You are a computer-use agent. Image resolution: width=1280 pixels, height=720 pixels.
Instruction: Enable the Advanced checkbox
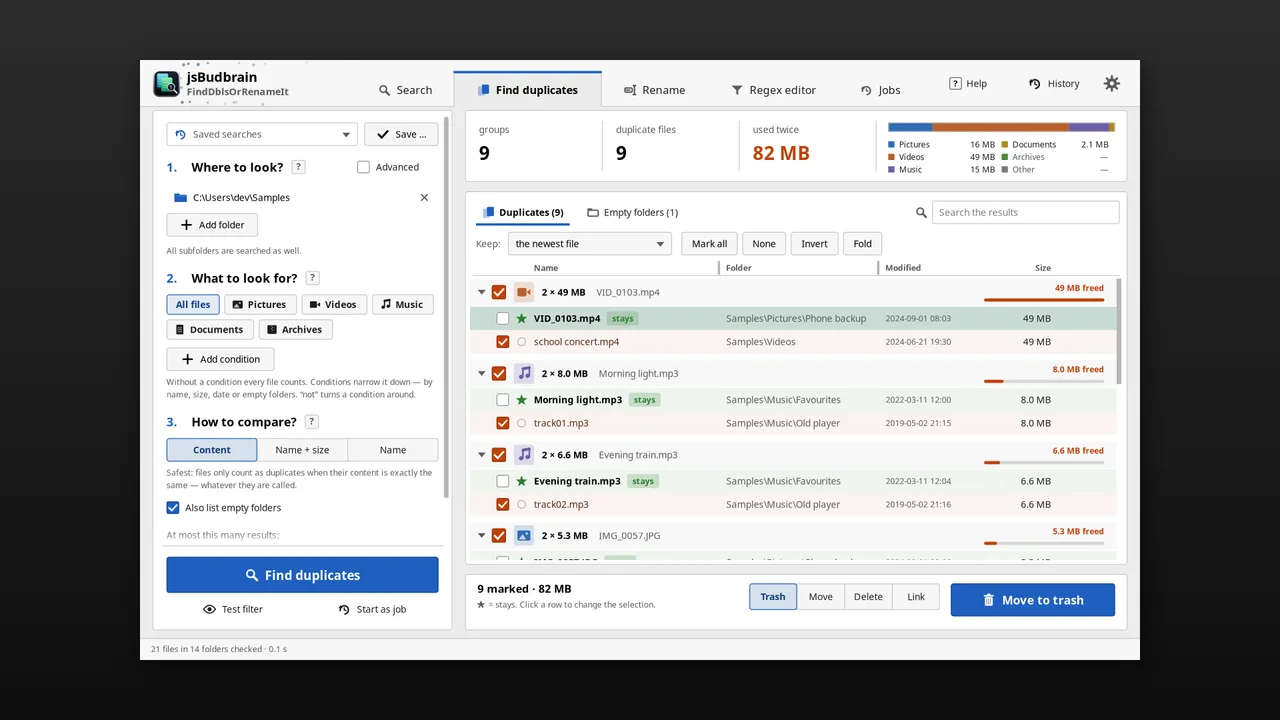pos(363,167)
